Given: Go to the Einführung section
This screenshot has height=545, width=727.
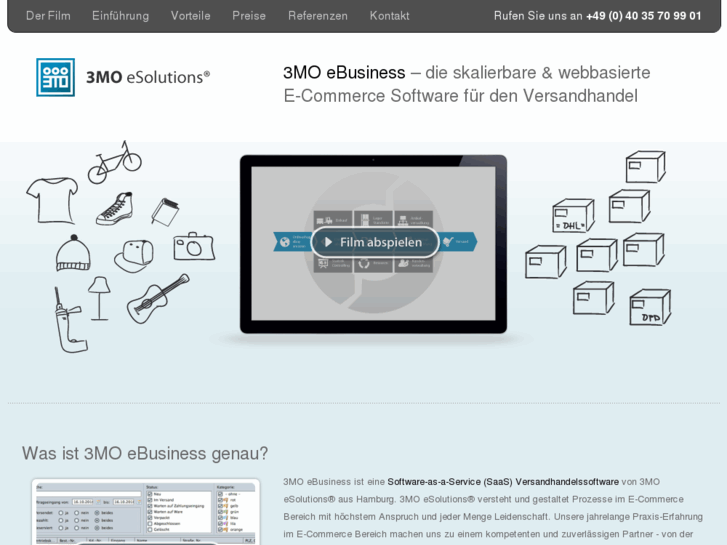Looking at the screenshot, I should tap(121, 16).
